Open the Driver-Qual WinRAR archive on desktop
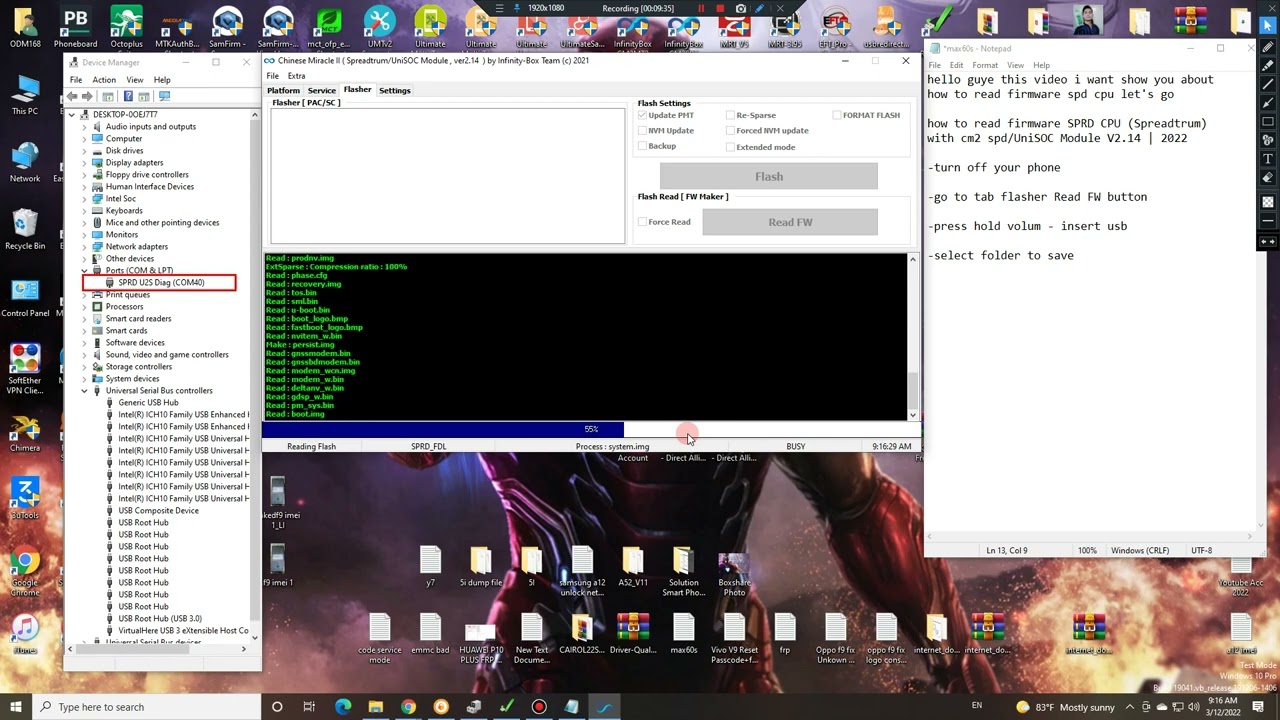Screen dimensions: 1280x720 633,637
